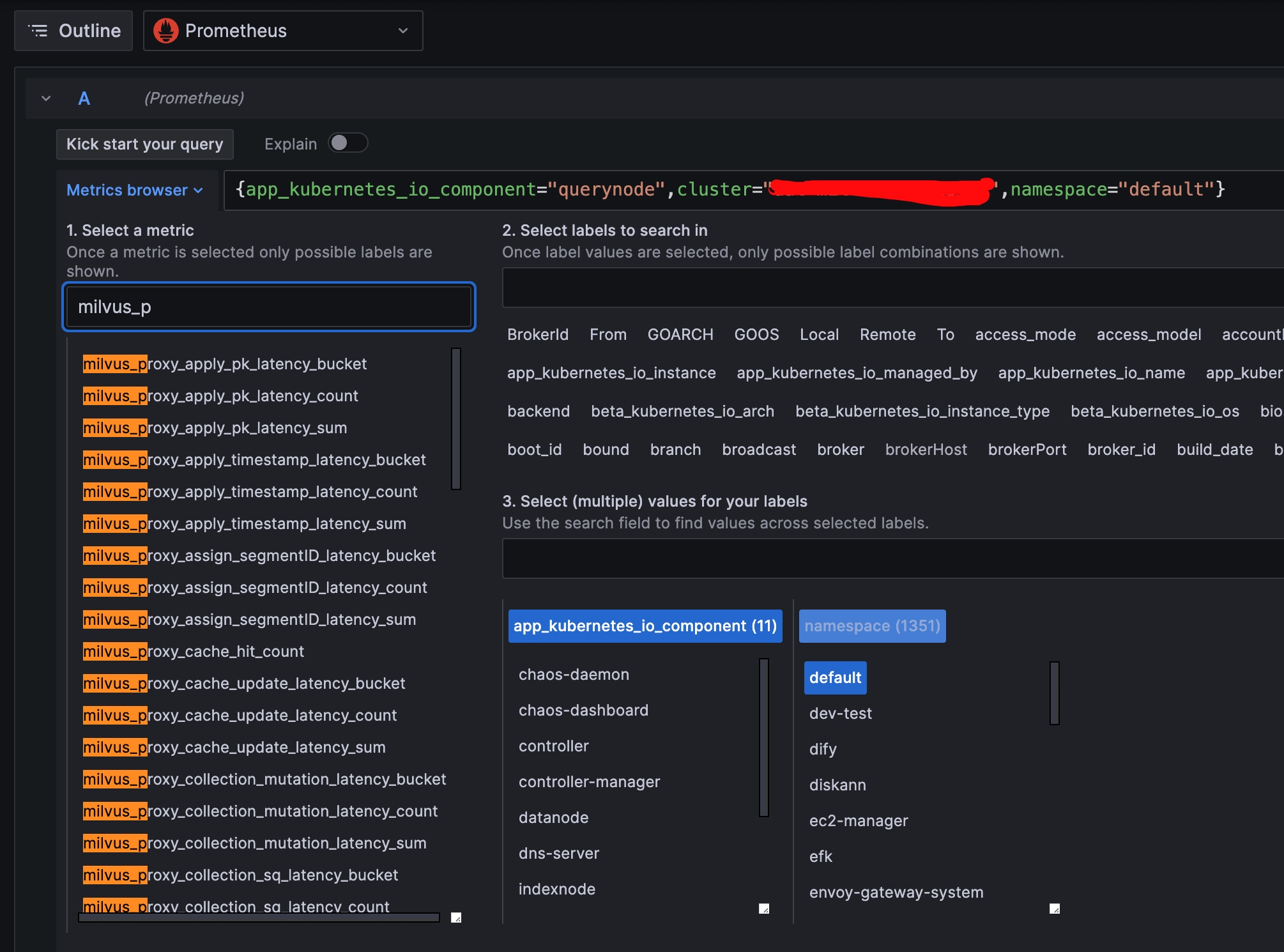Click resize handle of namespace values list
The height and width of the screenshot is (952, 1284).
tap(1055, 909)
